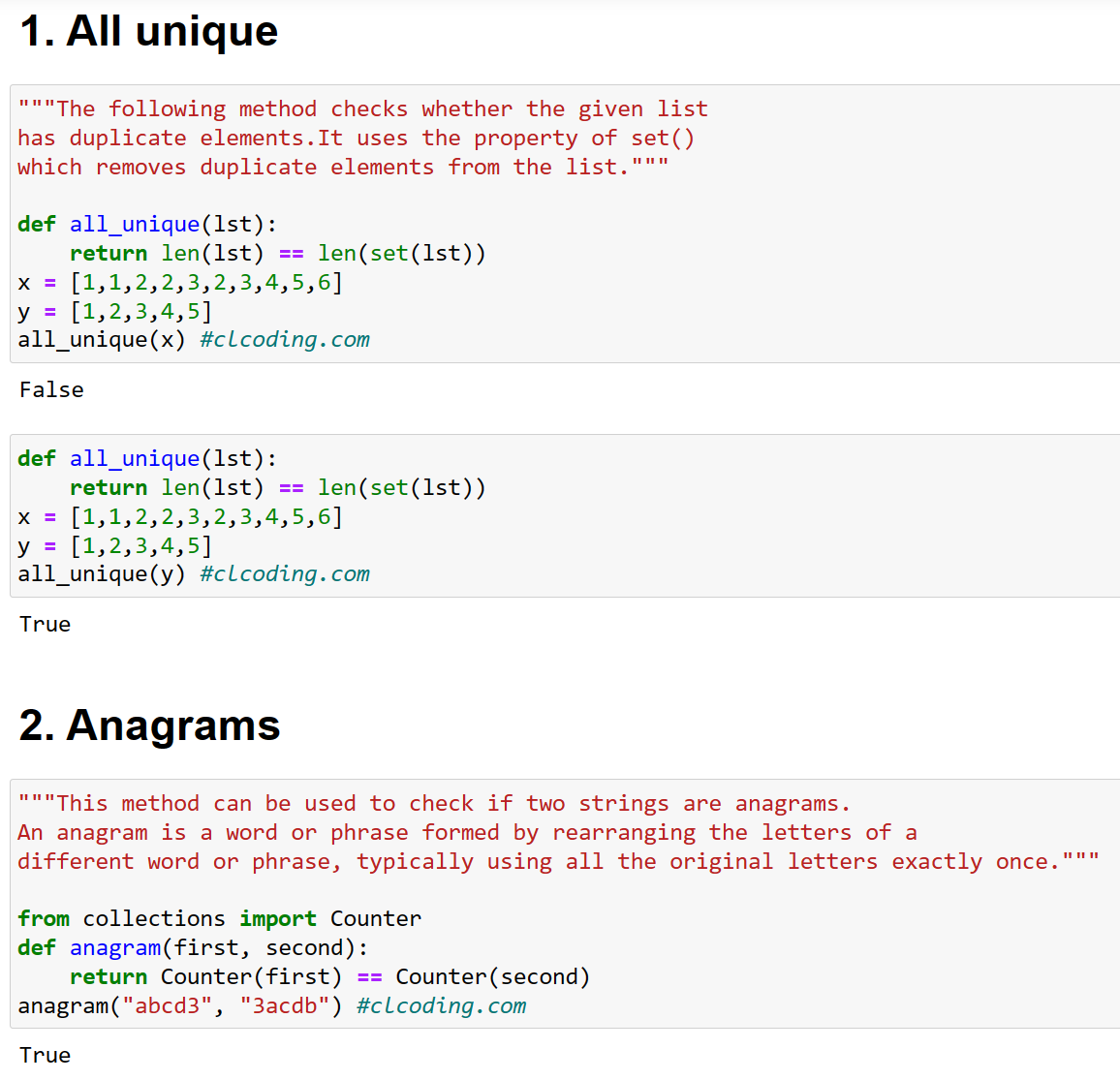
Task: Click the 'all_unique(y)' call line
Action: [101, 573]
